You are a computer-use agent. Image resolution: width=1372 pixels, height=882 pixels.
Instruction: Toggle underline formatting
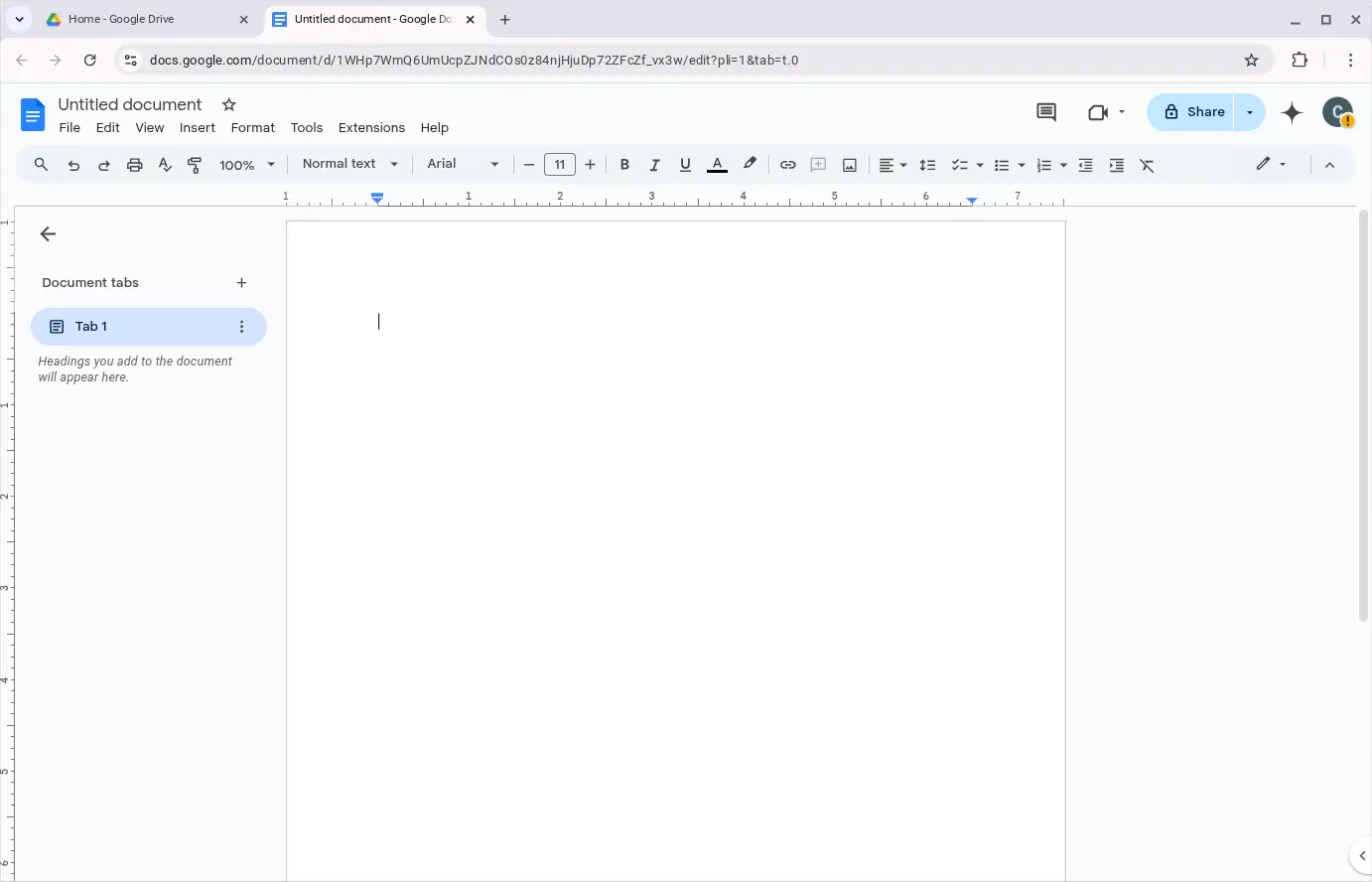click(685, 165)
